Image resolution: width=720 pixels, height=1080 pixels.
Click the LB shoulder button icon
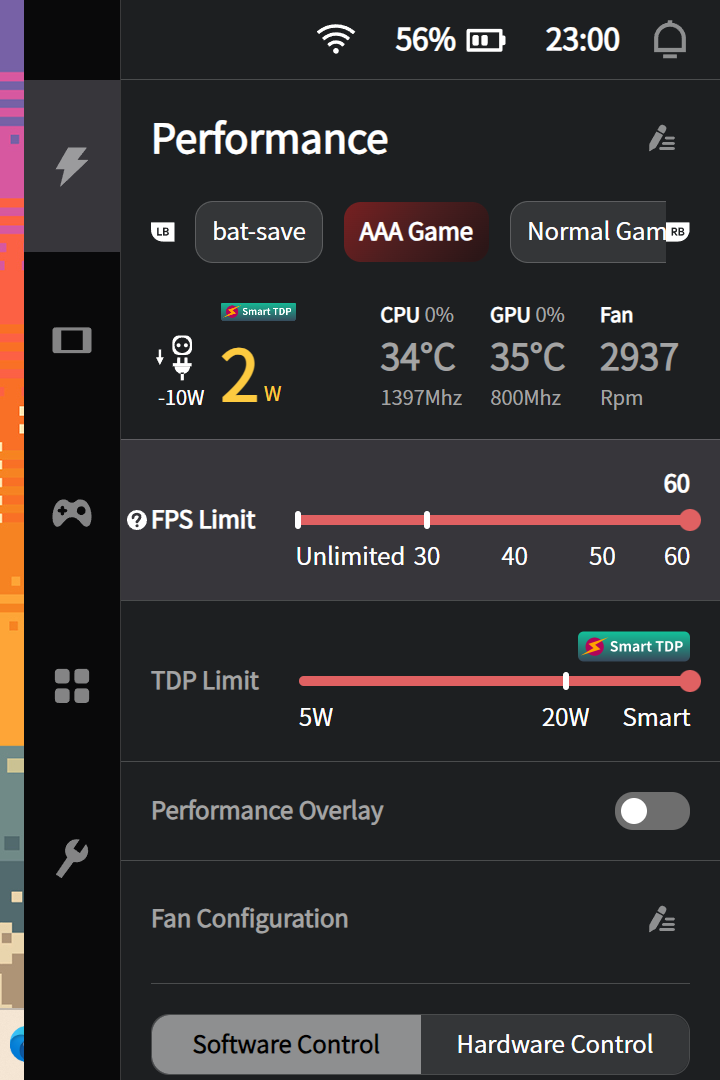[163, 231]
